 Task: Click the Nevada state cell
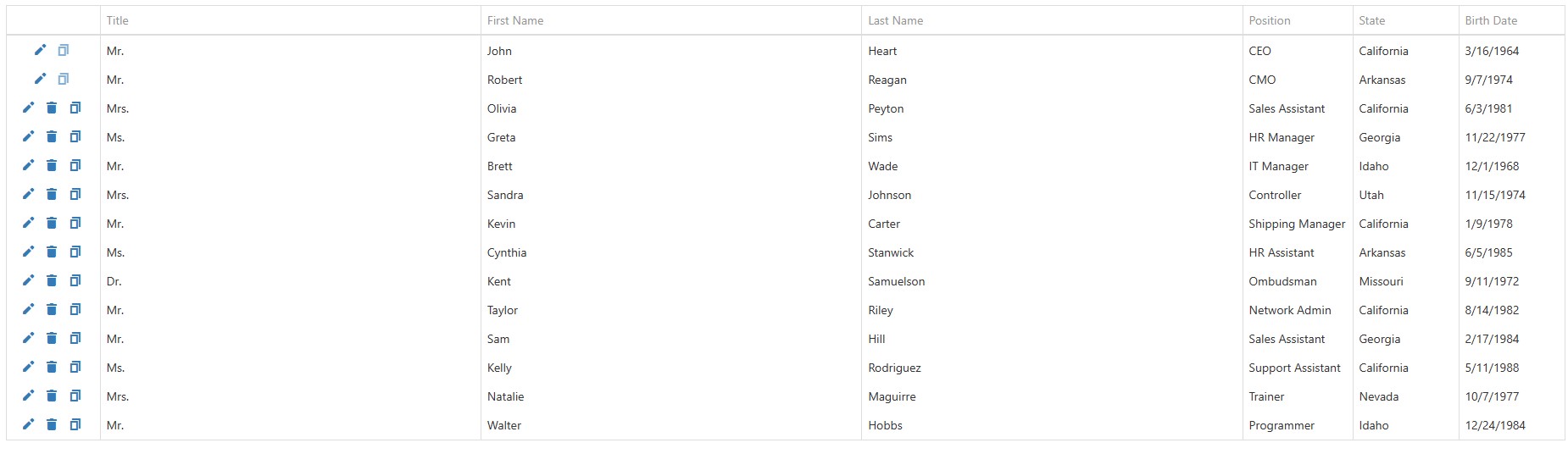coord(1379,396)
